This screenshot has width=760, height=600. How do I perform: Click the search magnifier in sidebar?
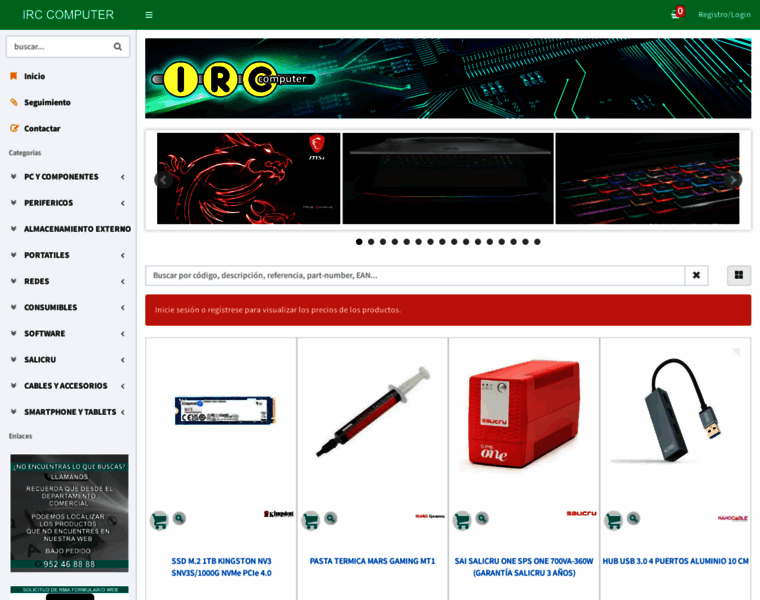pyautogui.click(x=118, y=47)
